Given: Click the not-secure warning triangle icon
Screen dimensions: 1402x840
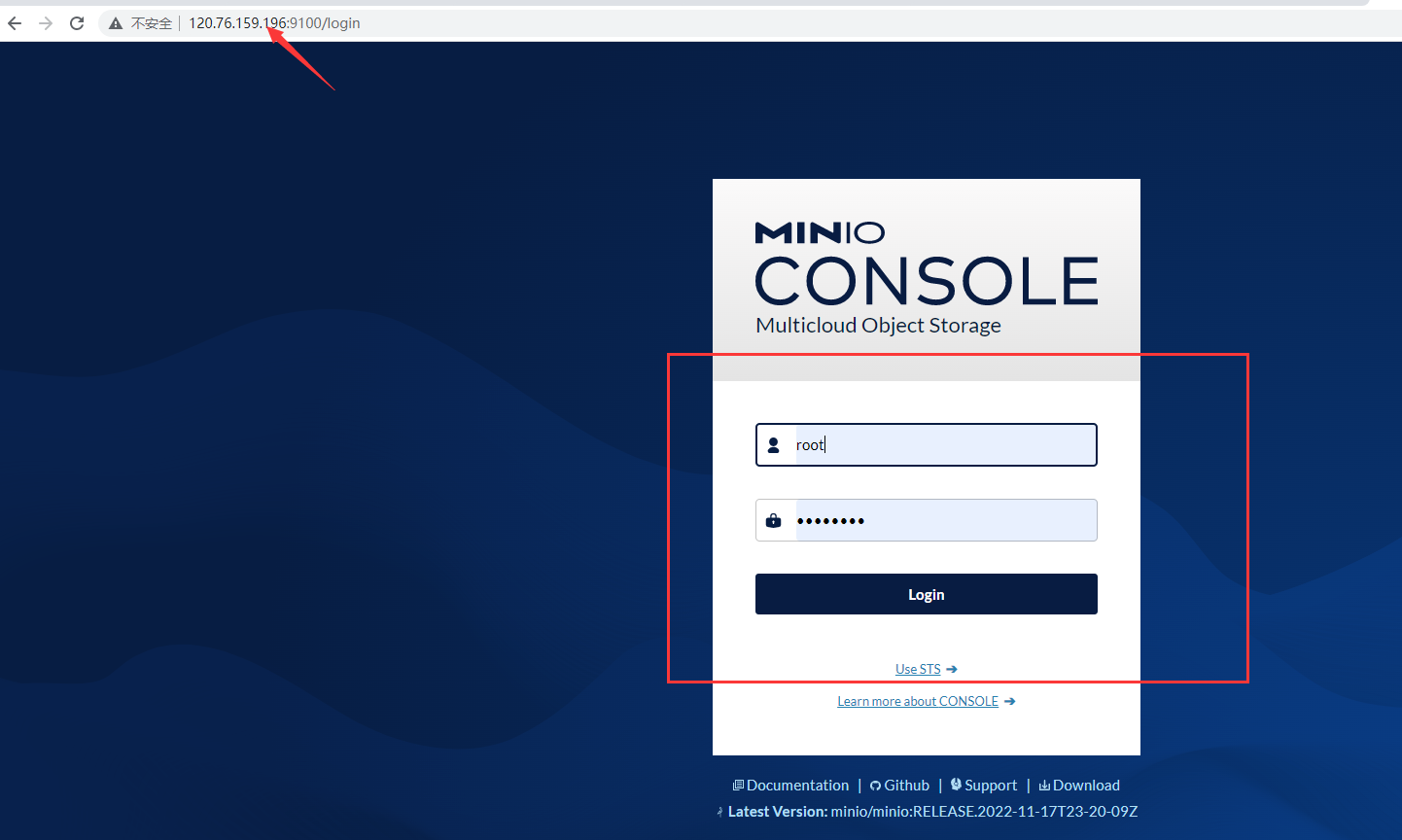Looking at the screenshot, I should pos(116,23).
